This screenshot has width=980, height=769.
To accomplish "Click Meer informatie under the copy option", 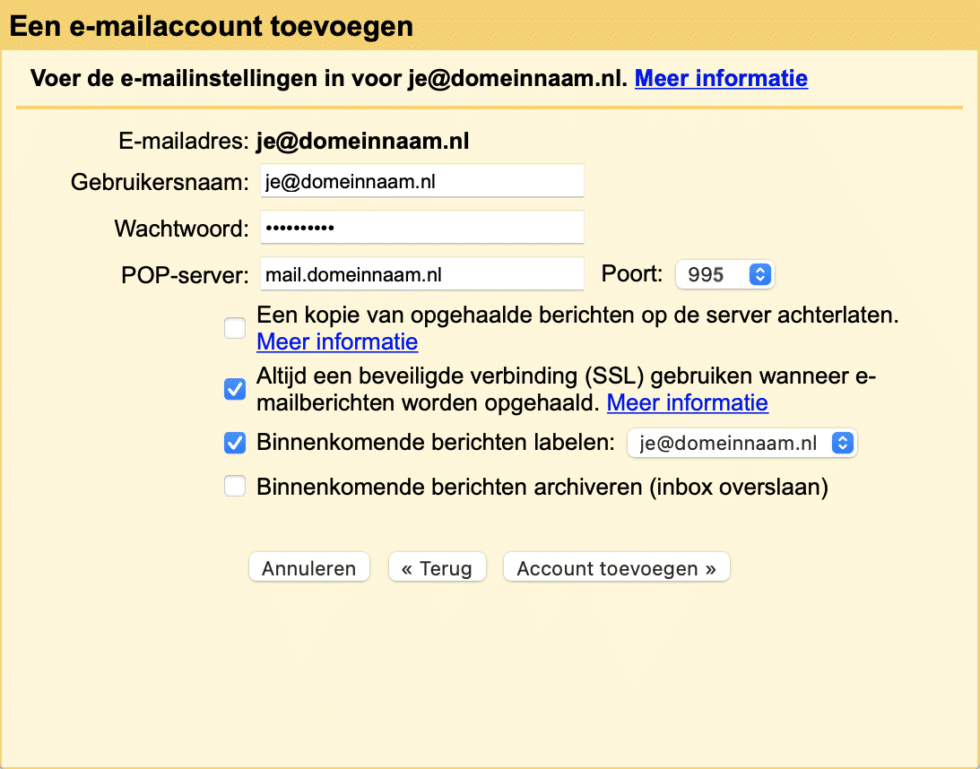I will (x=337, y=342).
